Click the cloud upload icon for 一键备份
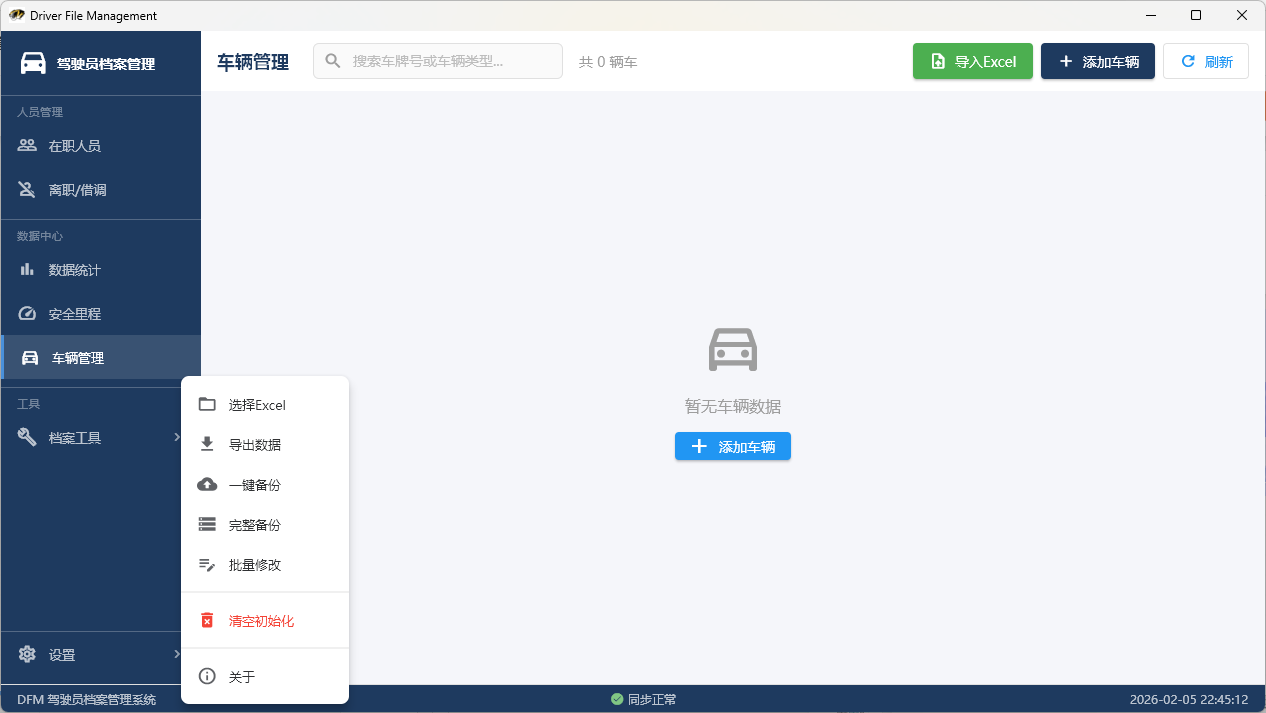Image resolution: width=1266 pixels, height=713 pixels. [207, 485]
